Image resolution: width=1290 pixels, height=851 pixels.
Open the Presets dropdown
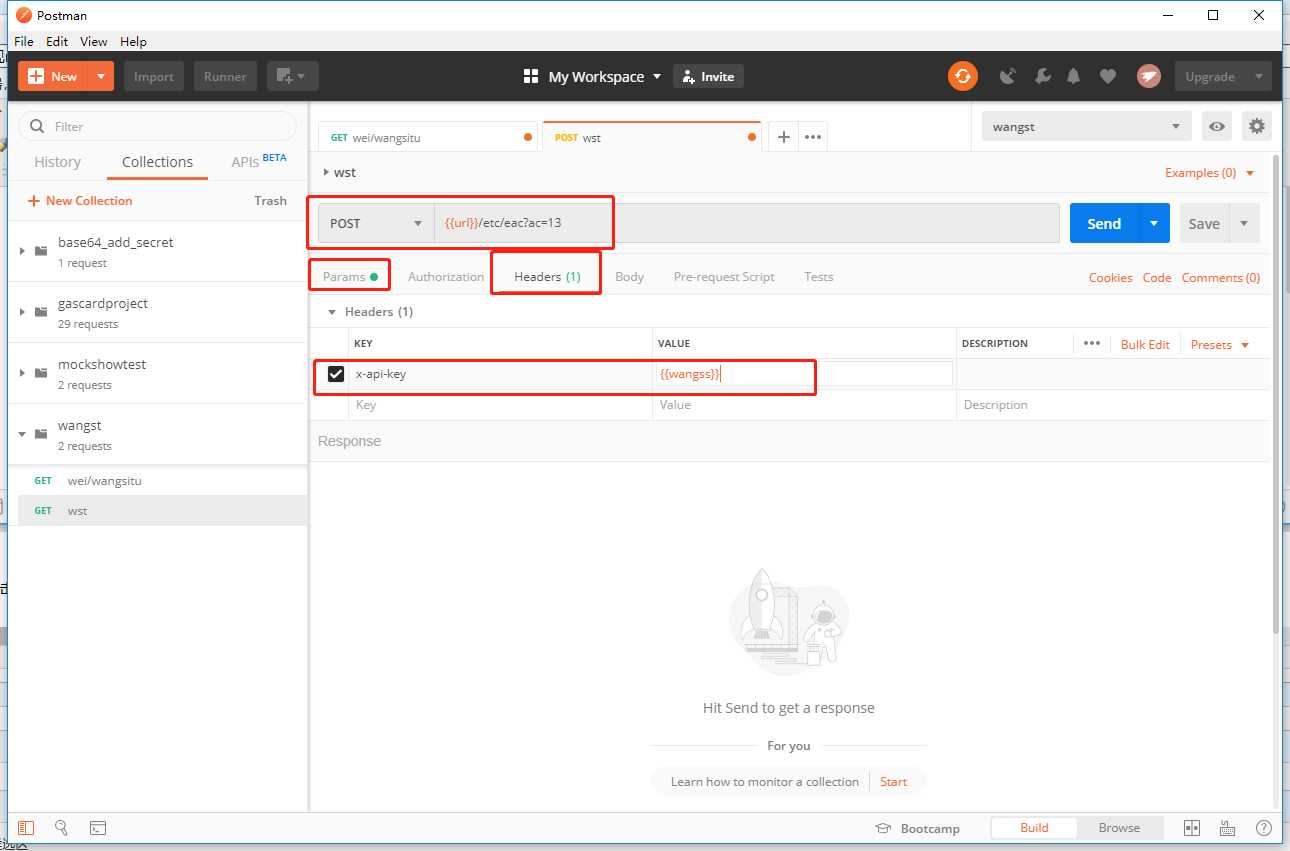[1220, 344]
